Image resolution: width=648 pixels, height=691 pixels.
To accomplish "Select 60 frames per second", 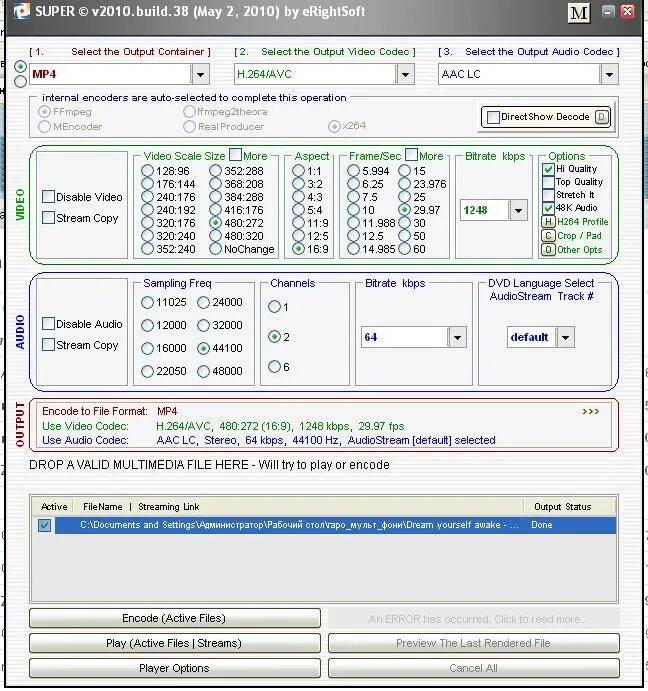I will [x=404, y=249].
